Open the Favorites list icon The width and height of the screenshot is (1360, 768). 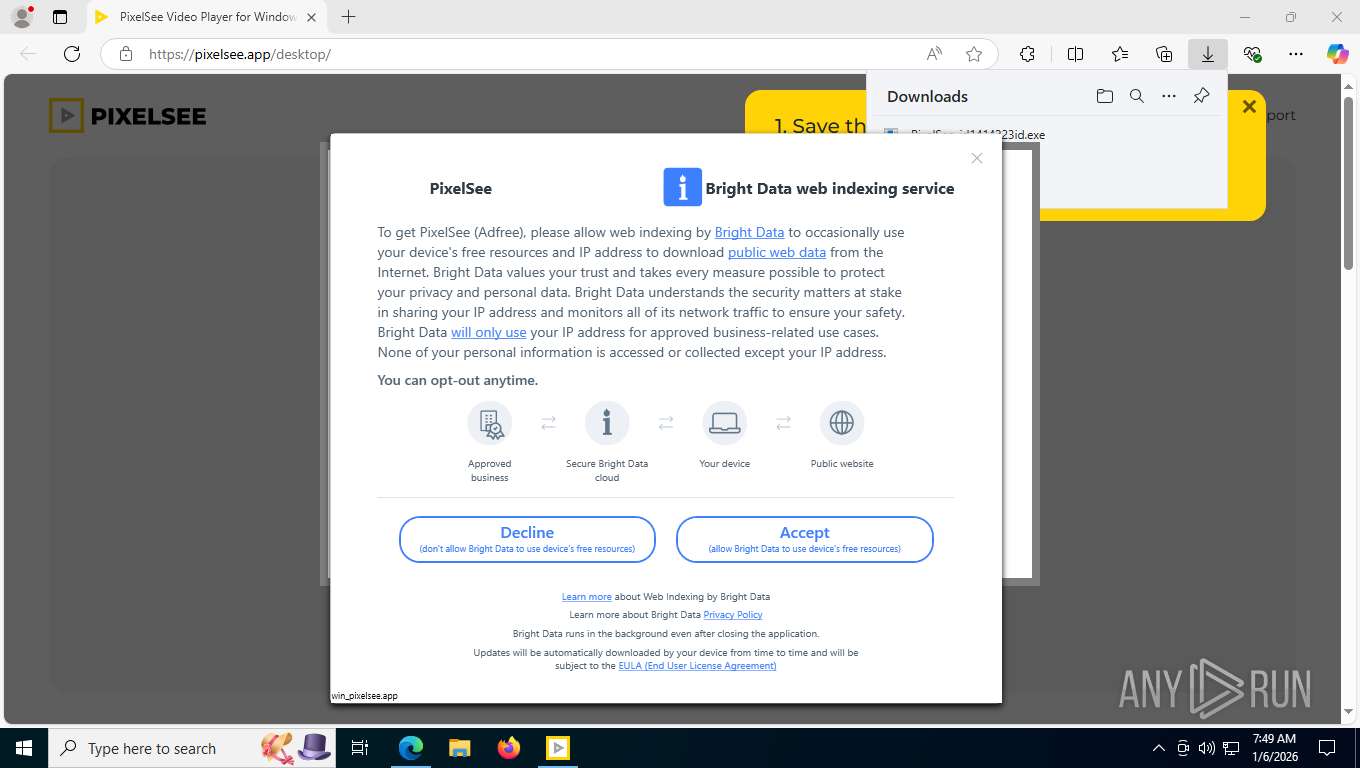coord(1119,54)
